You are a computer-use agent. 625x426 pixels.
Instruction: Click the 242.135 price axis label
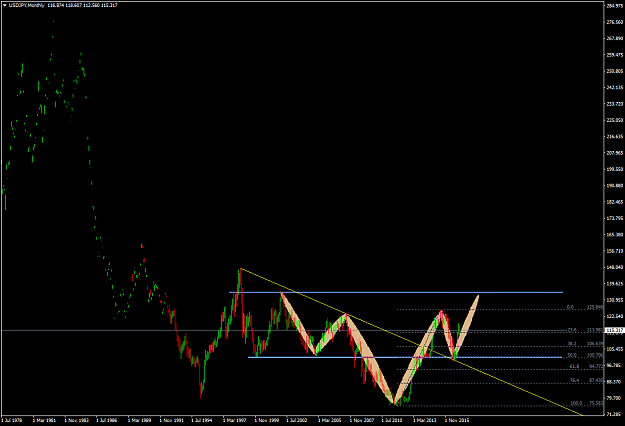click(x=615, y=88)
